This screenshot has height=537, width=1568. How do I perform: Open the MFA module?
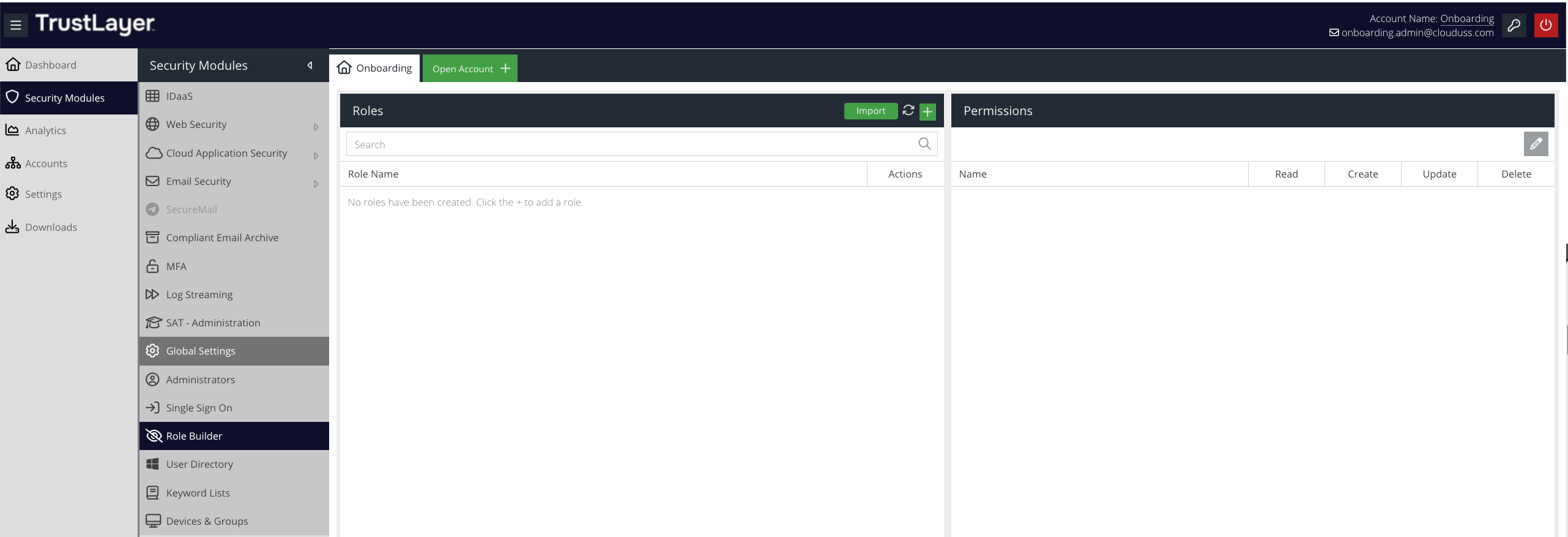coord(234,266)
